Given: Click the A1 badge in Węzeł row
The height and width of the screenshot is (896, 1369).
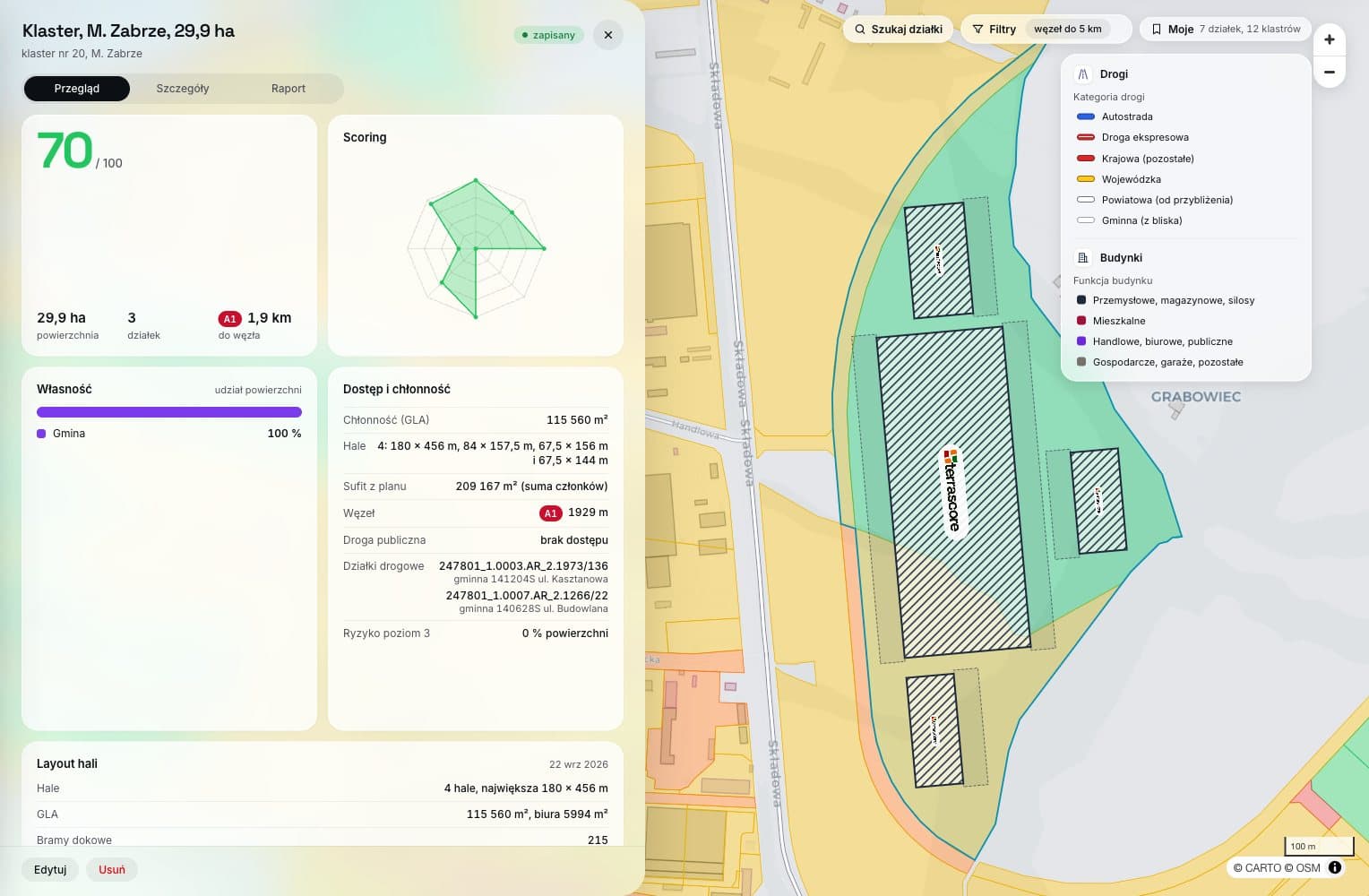Looking at the screenshot, I should tap(551, 513).
